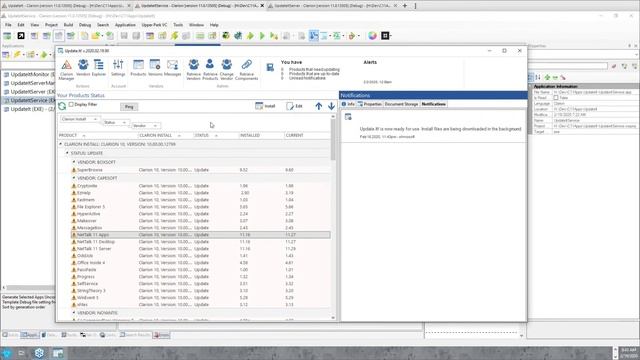The image size is (640, 360).
Task: Click the green plus icon in Properties panel
Action: [547, 77]
